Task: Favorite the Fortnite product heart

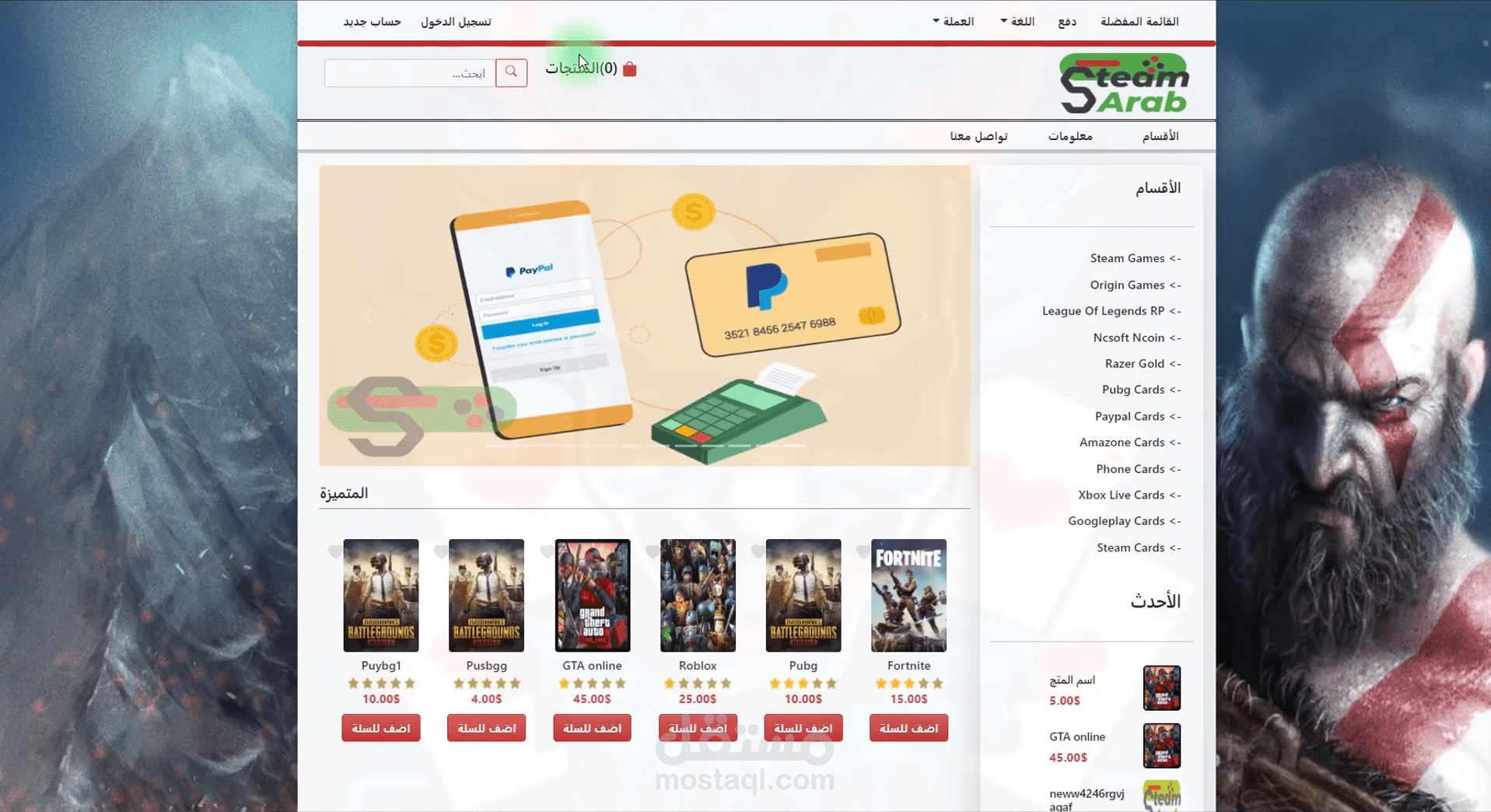Action: pyautogui.click(x=863, y=551)
